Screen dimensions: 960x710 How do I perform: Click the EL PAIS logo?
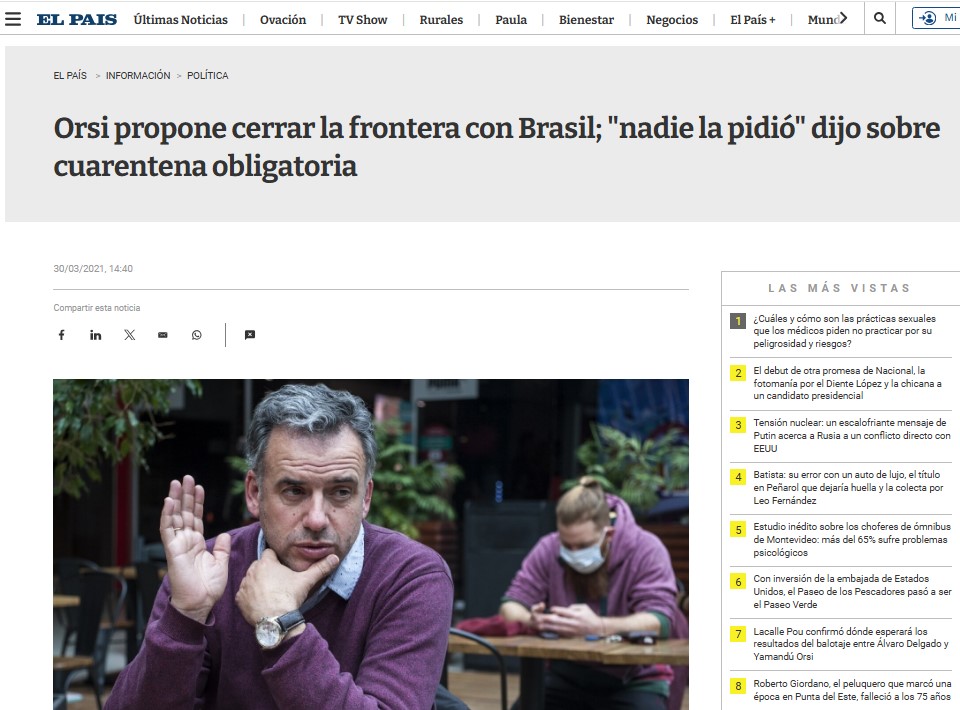click(x=77, y=20)
